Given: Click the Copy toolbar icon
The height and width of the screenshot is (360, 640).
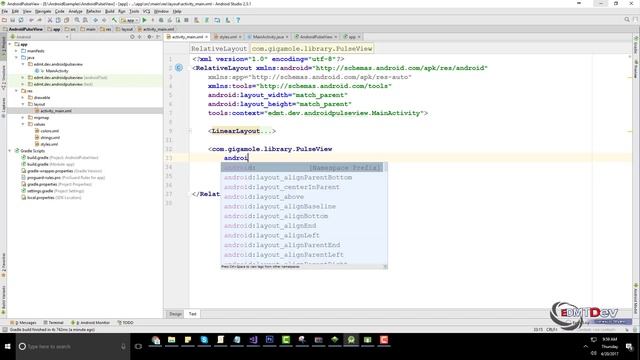Looking at the screenshot, I should point(58,20).
